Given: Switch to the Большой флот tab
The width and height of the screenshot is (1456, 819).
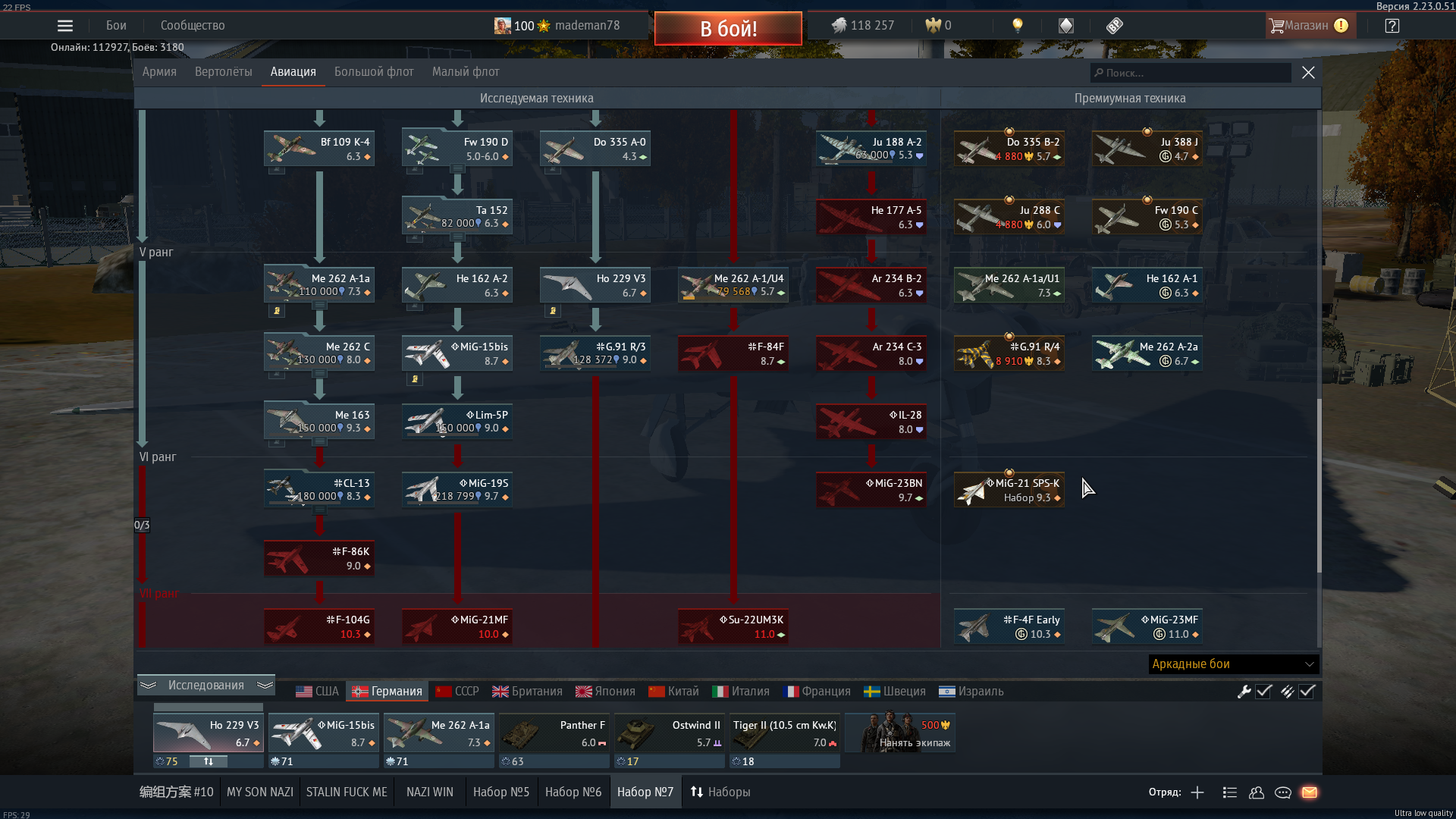Looking at the screenshot, I should click(x=374, y=72).
